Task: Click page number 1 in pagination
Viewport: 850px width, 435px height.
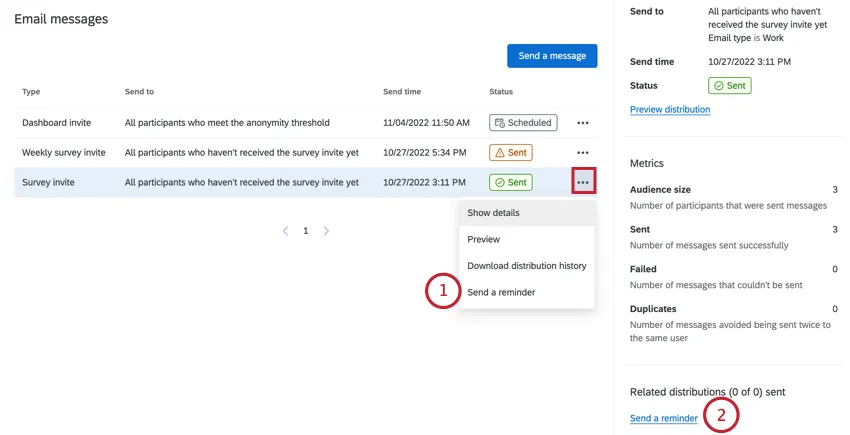Action: (306, 231)
